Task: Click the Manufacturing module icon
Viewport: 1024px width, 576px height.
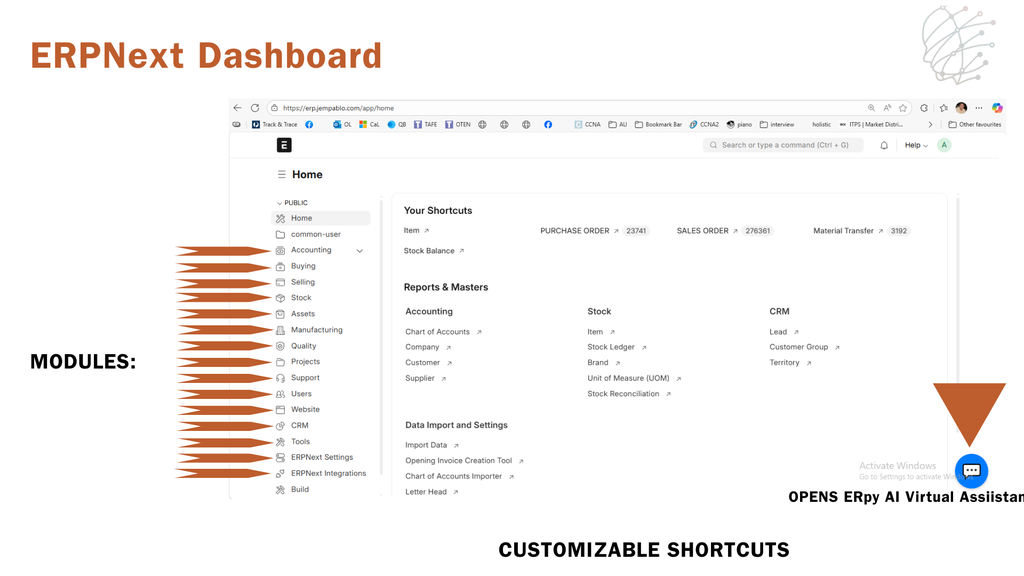Action: coord(280,330)
